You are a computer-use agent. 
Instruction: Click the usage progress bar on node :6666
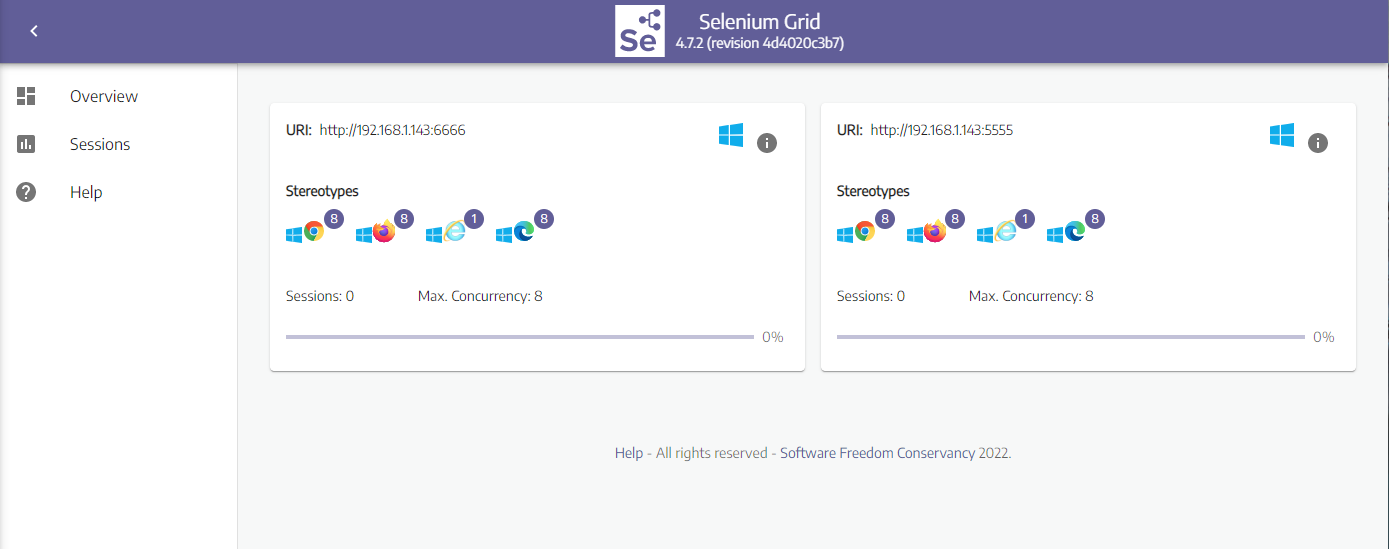[x=520, y=337]
